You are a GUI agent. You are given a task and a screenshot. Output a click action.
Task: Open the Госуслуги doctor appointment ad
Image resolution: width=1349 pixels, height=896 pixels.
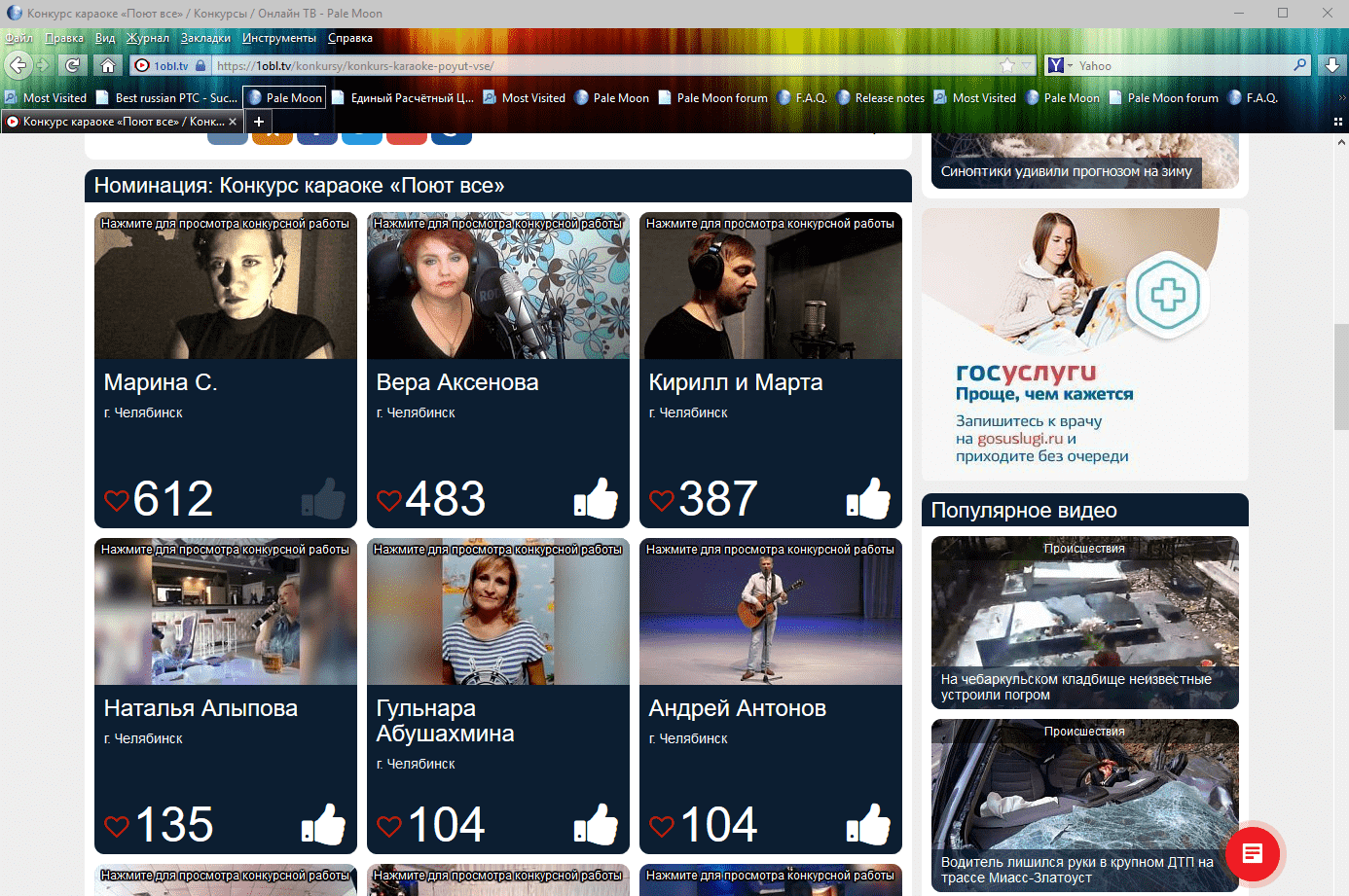point(1085,343)
